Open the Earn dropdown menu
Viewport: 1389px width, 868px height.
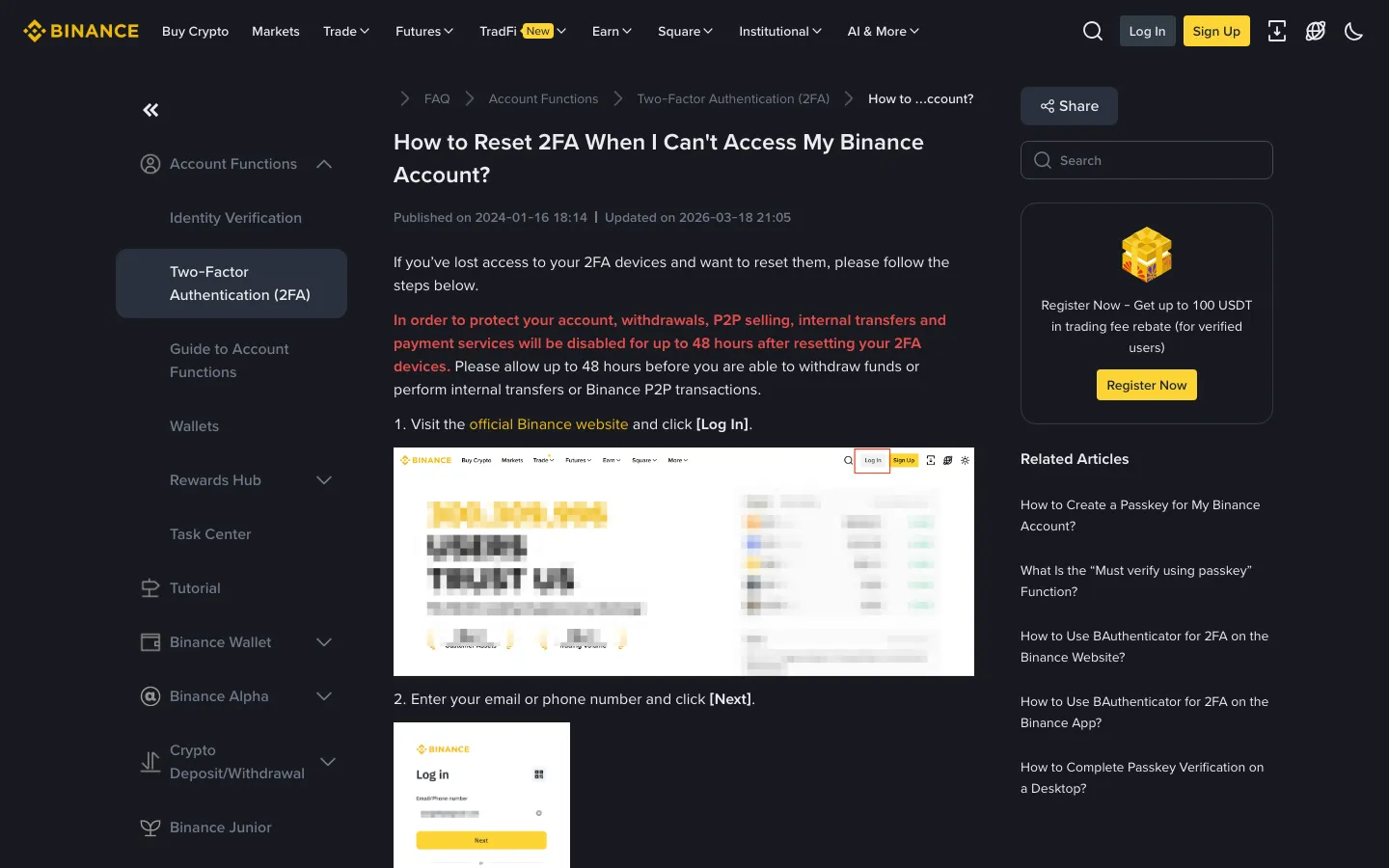pyautogui.click(x=613, y=31)
